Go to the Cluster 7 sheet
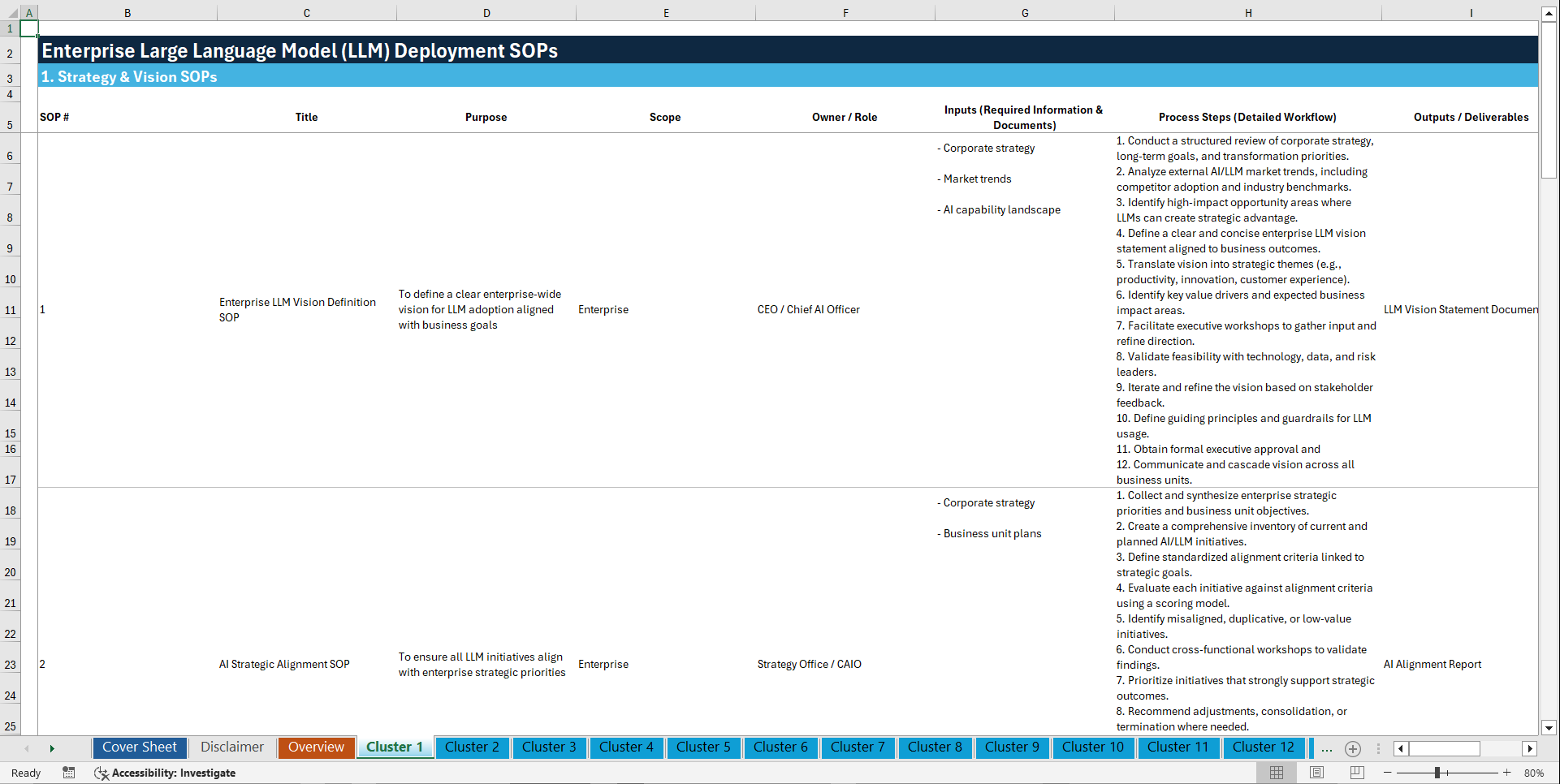 click(858, 747)
